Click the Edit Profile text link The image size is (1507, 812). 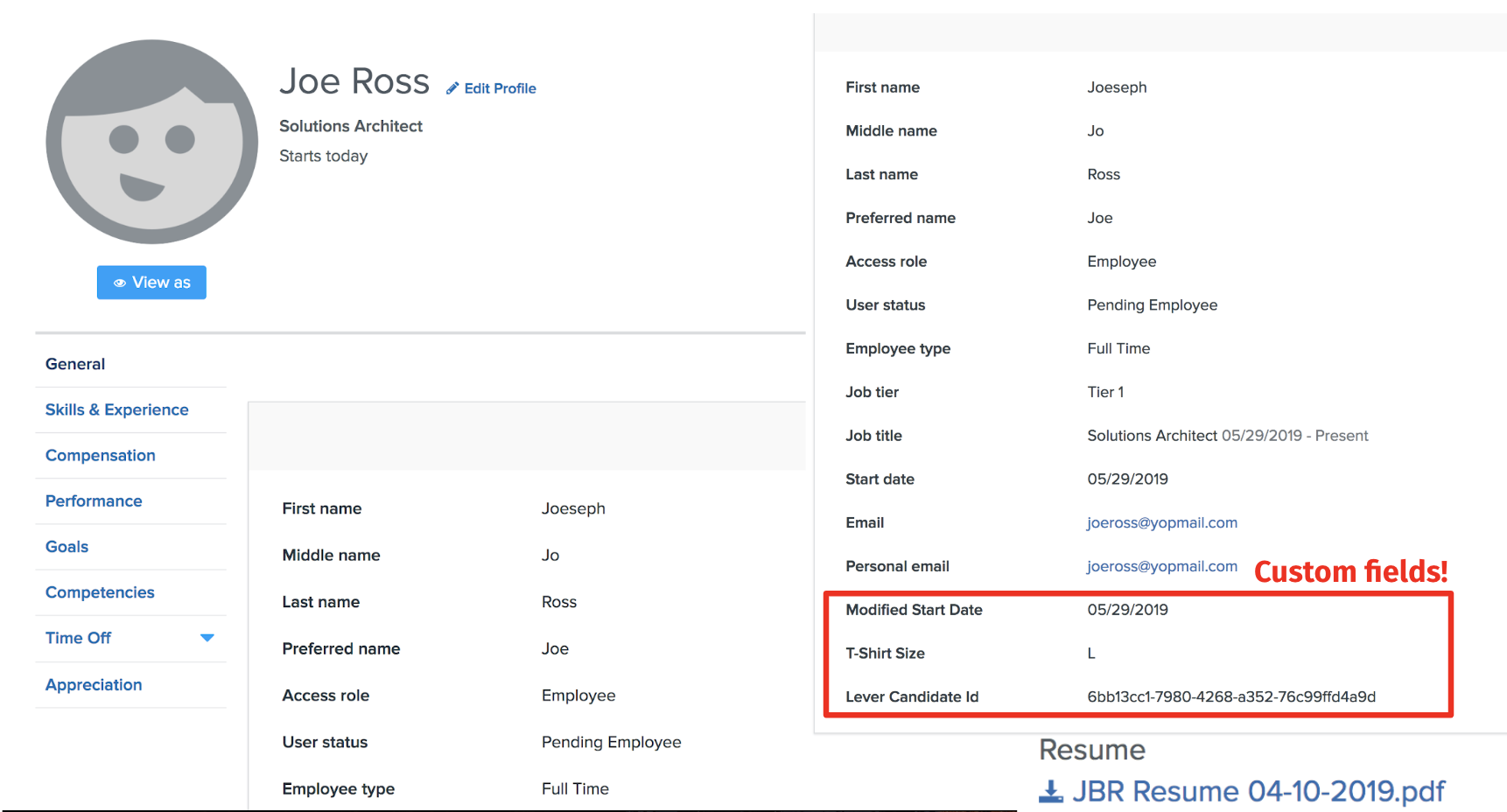point(500,87)
